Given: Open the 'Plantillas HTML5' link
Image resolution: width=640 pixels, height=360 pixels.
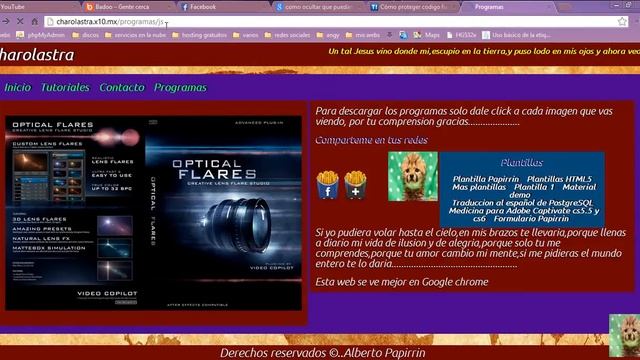Looking at the screenshot, I should (559, 179).
